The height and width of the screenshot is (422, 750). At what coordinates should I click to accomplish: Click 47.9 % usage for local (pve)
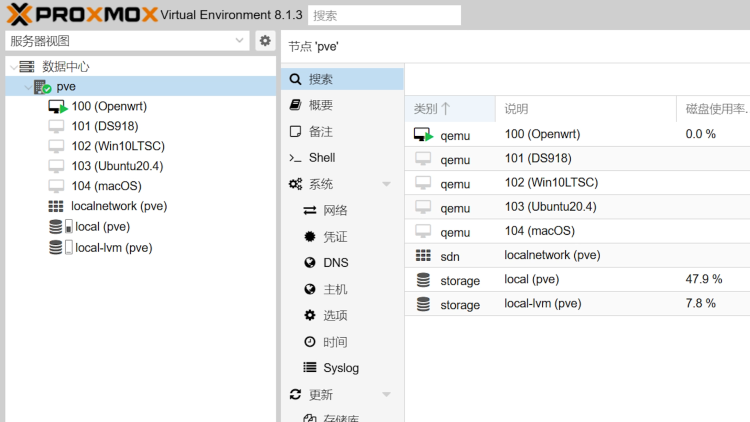704,279
